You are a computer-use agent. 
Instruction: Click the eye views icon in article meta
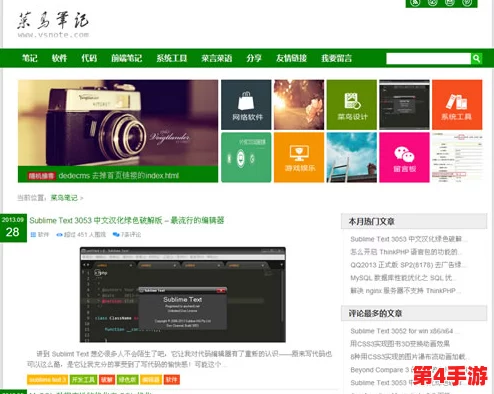[x=59, y=235]
